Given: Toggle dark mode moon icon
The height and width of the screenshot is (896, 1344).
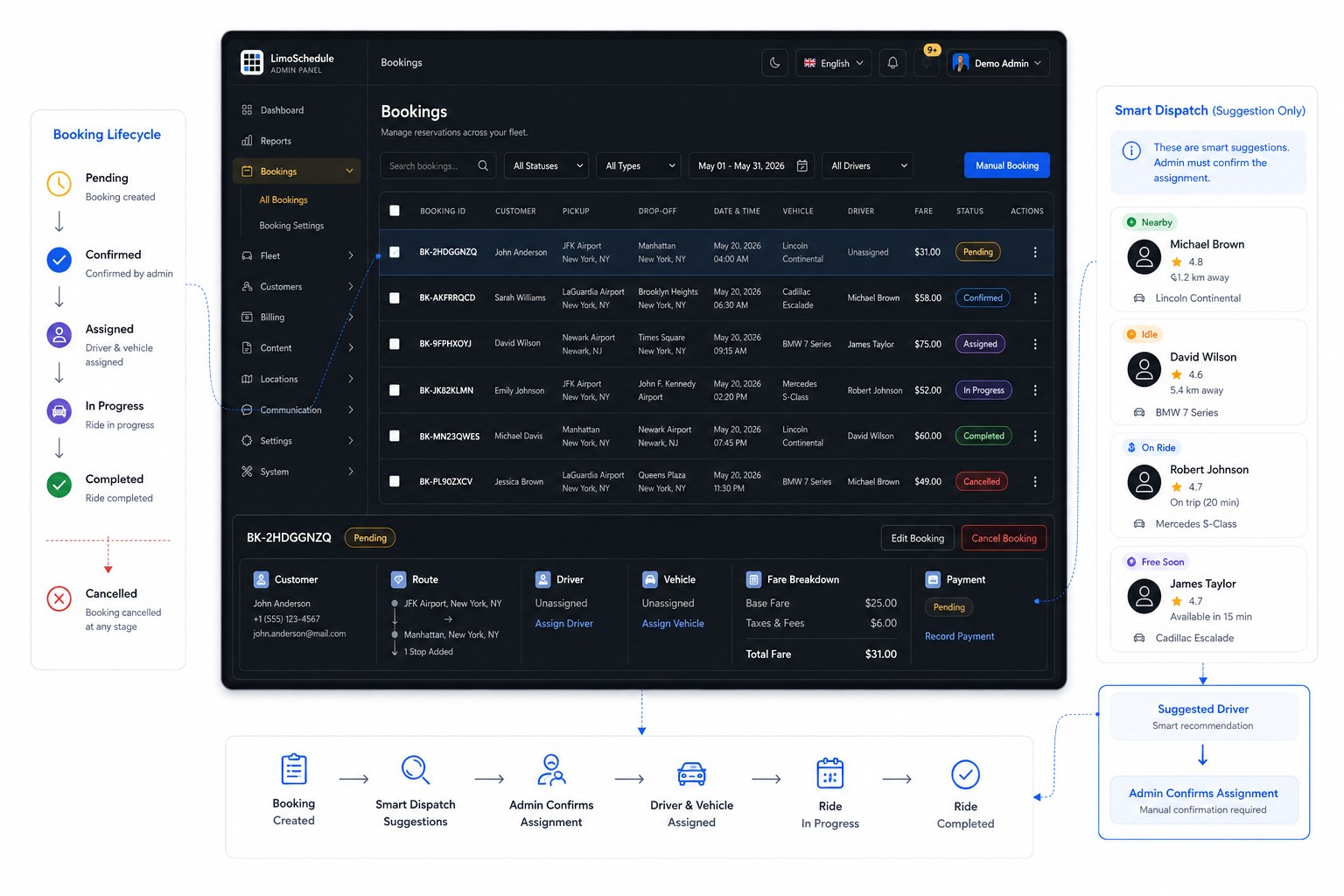Looking at the screenshot, I should point(775,63).
